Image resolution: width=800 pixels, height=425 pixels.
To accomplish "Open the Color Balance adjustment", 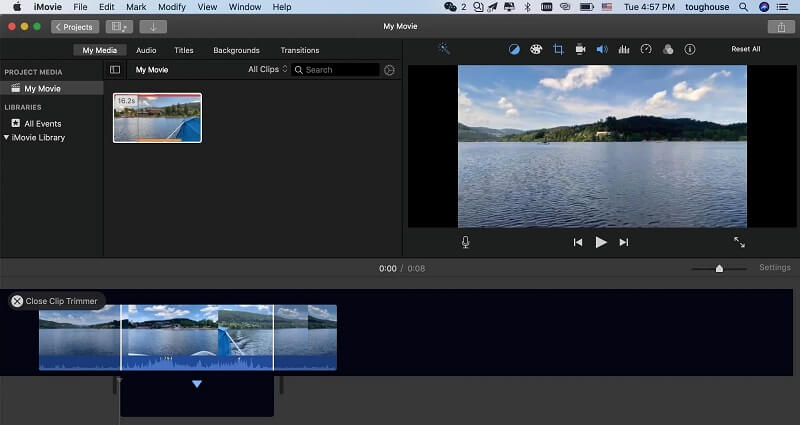I will (x=514, y=49).
